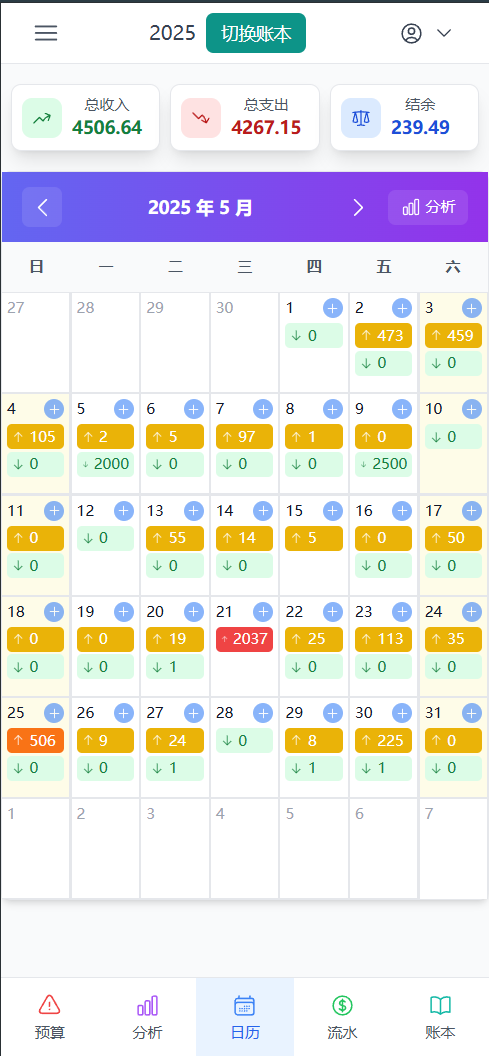Click the plus icon on May 25
The height and width of the screenshot is (1056, 489).
click(54, 713)
